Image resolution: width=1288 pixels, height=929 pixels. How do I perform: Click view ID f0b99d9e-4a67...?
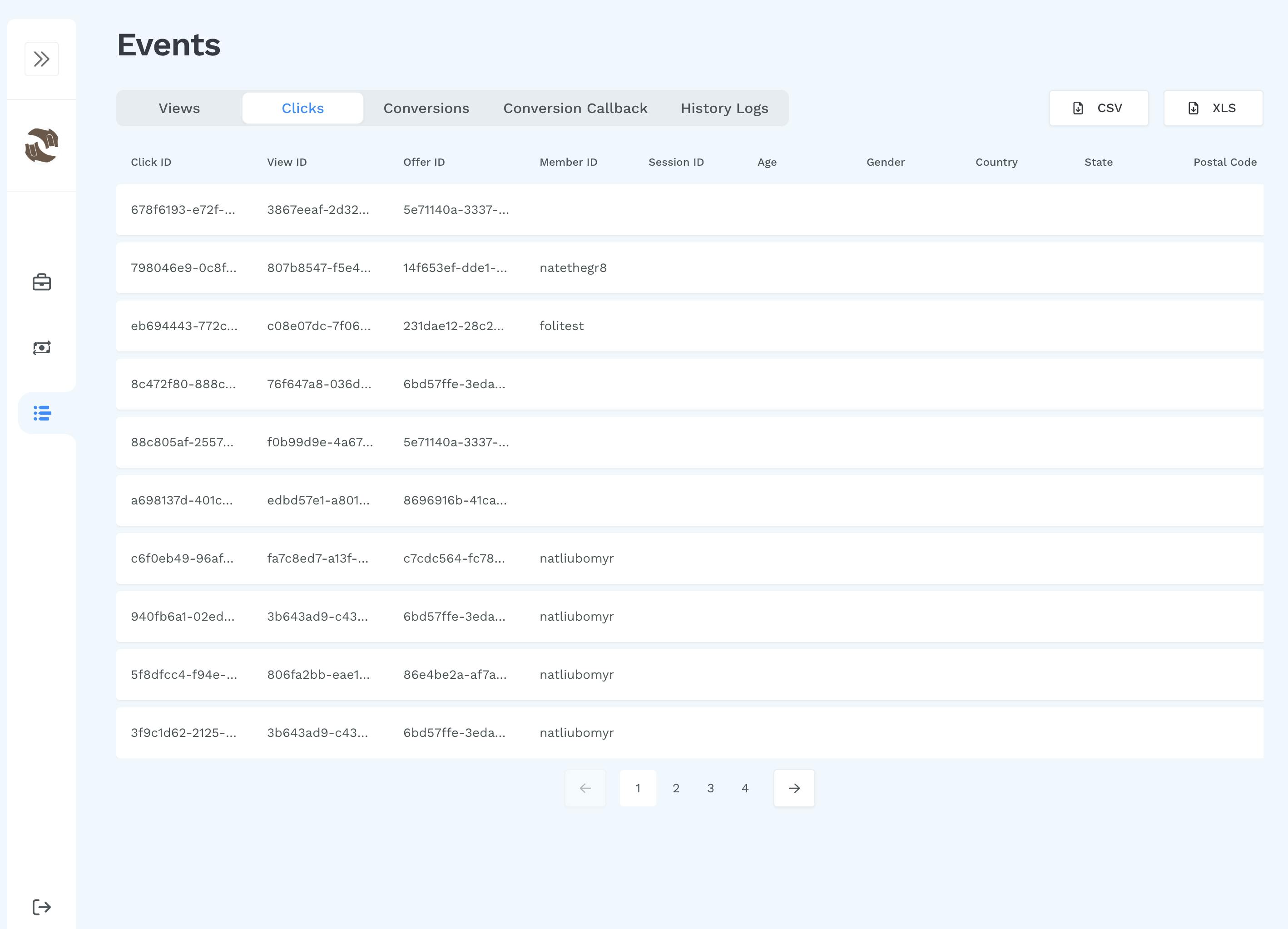(320, 442)
